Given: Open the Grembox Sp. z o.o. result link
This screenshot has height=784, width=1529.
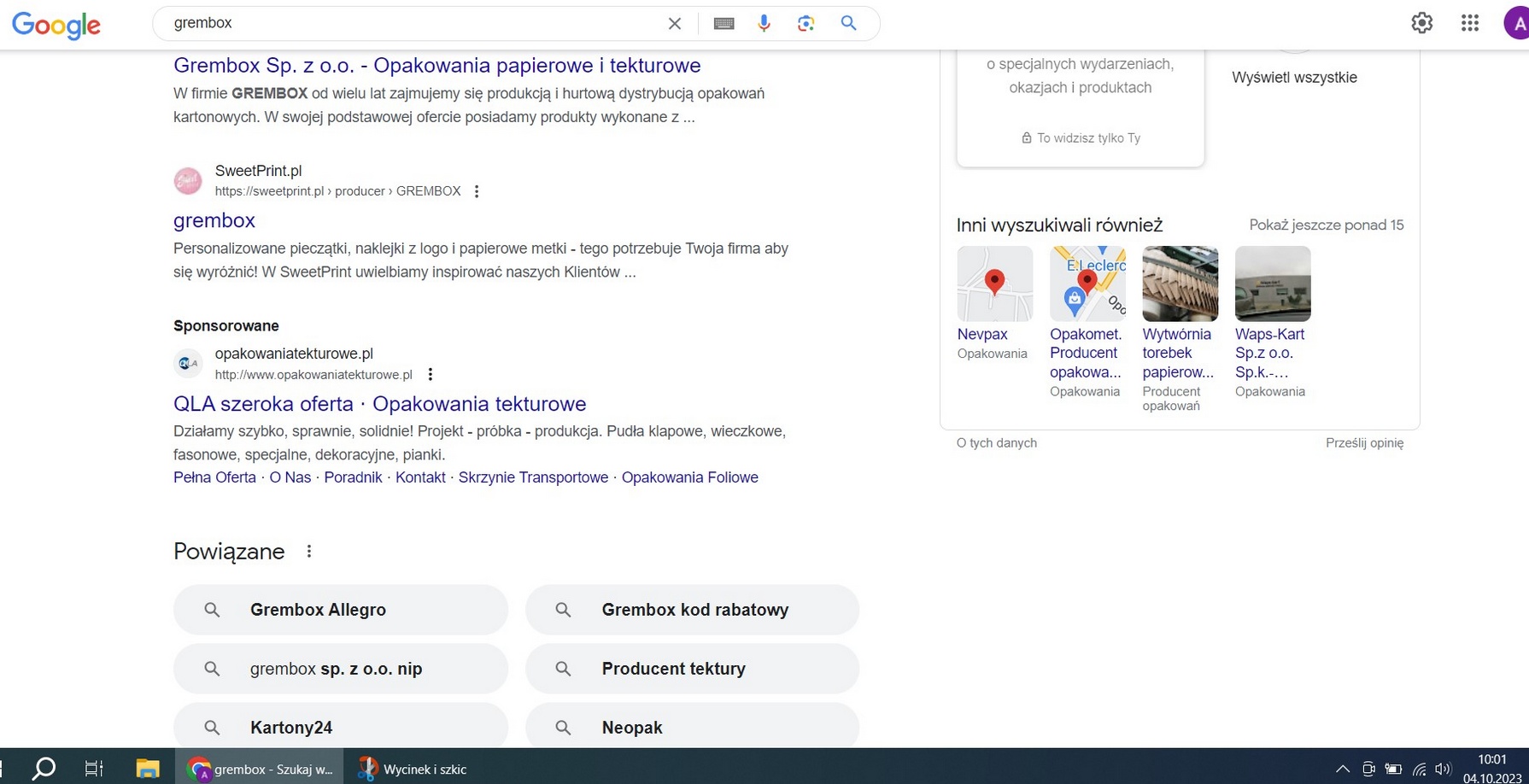Looking at the screenshot, I should point(436,66).
